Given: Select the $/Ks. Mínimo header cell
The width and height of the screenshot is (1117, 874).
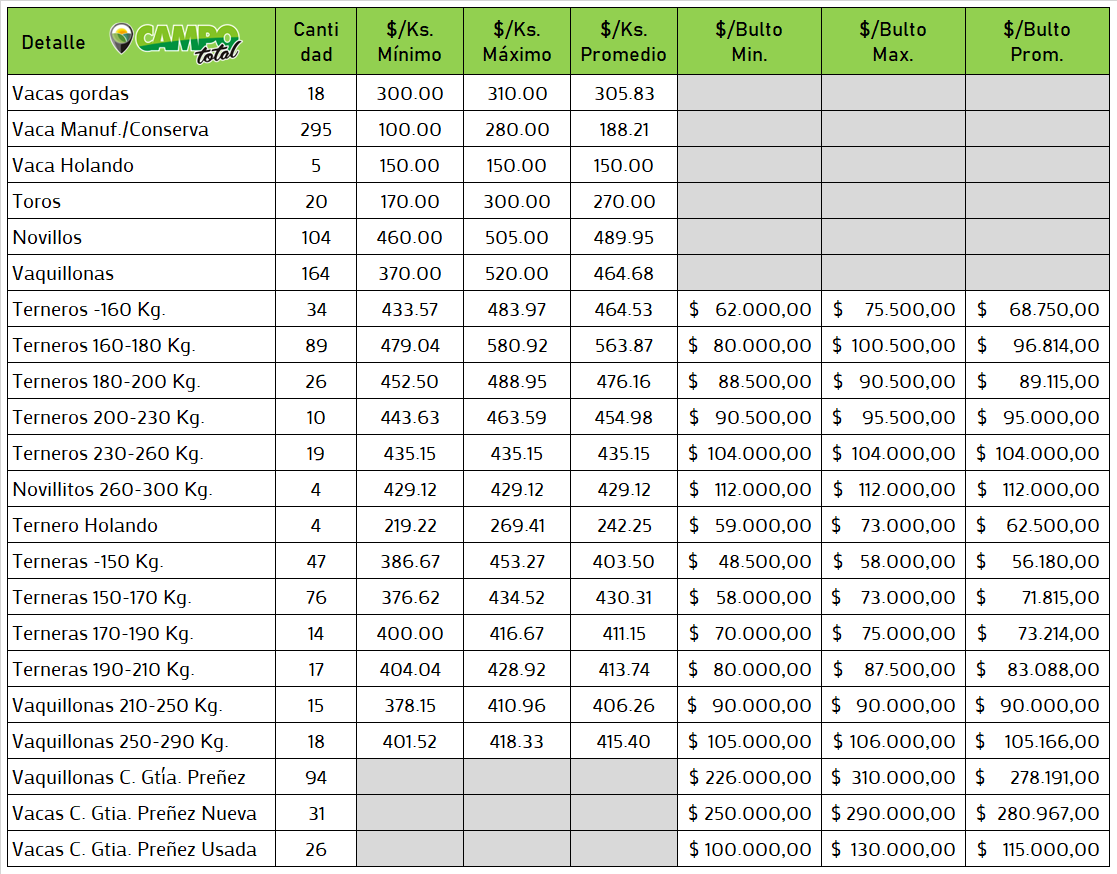Looking at the screenshot, I should 409,42.
